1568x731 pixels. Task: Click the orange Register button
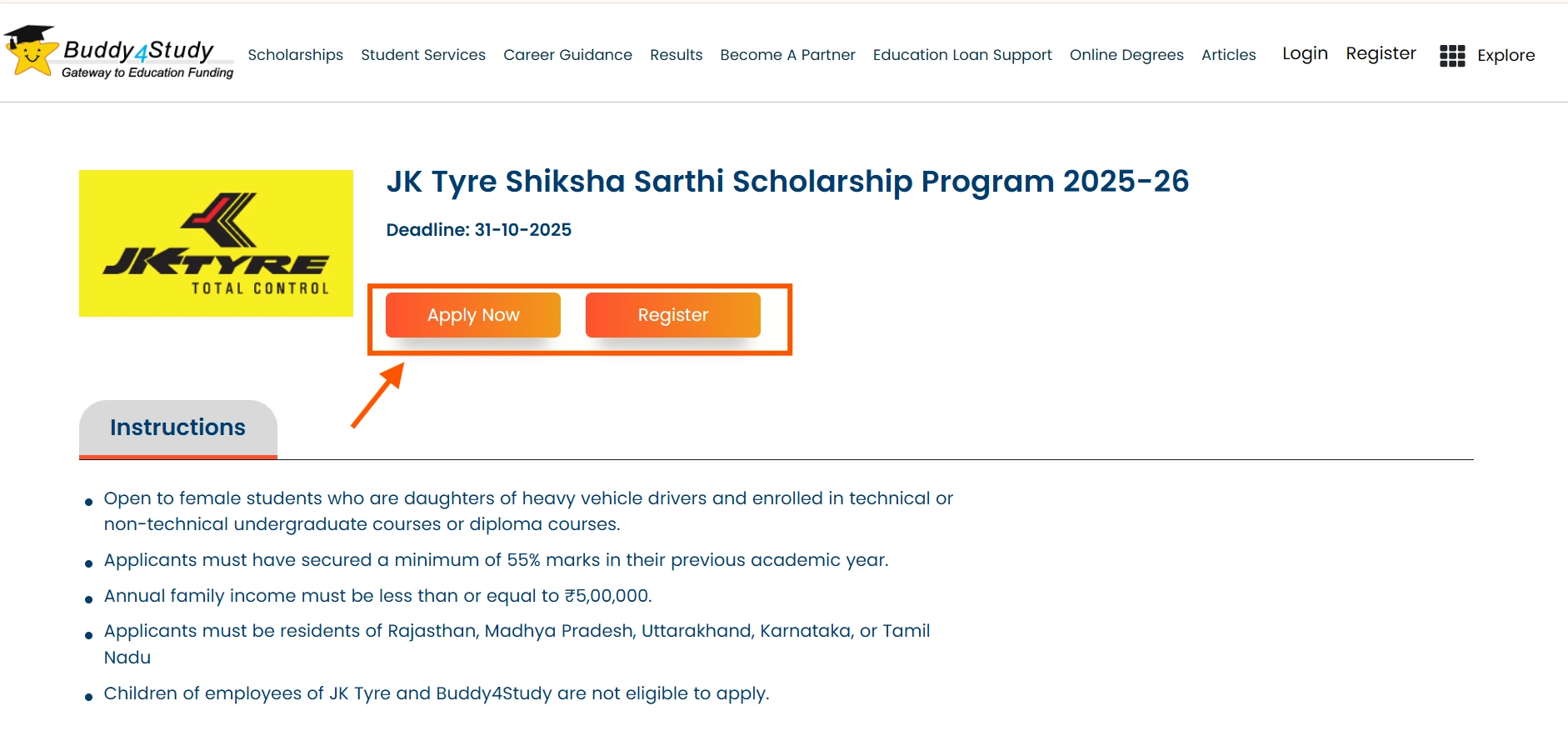pyautogui.click(x=672, y=315)
